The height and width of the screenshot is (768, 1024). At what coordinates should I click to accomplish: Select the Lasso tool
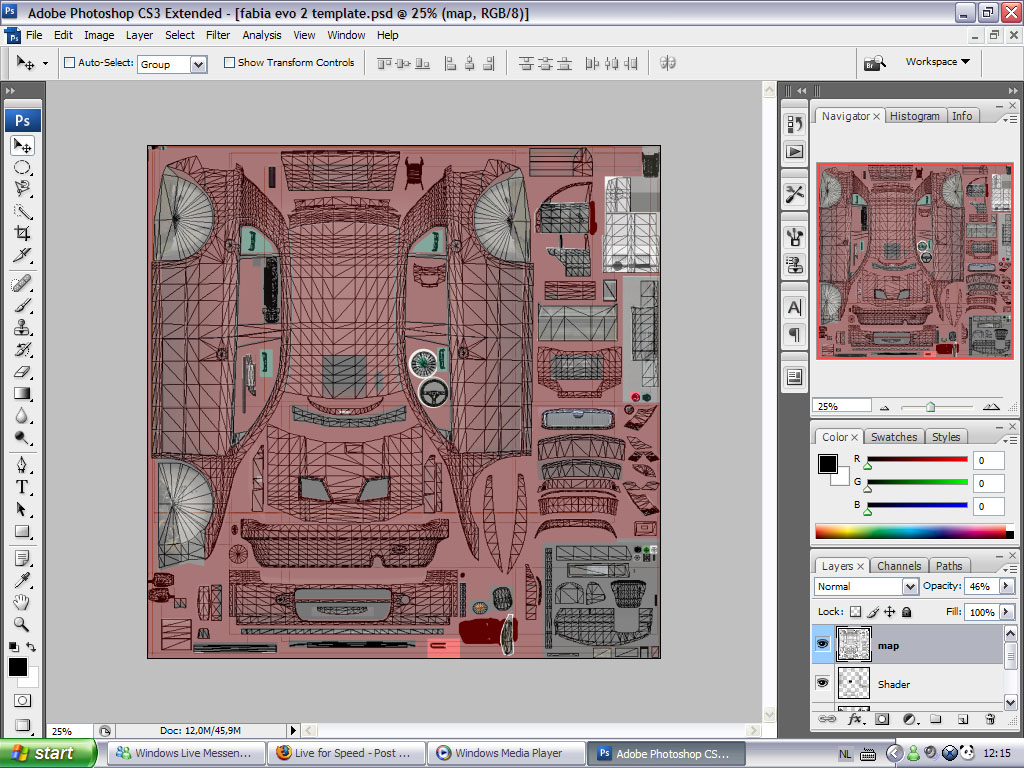(22, 188)
